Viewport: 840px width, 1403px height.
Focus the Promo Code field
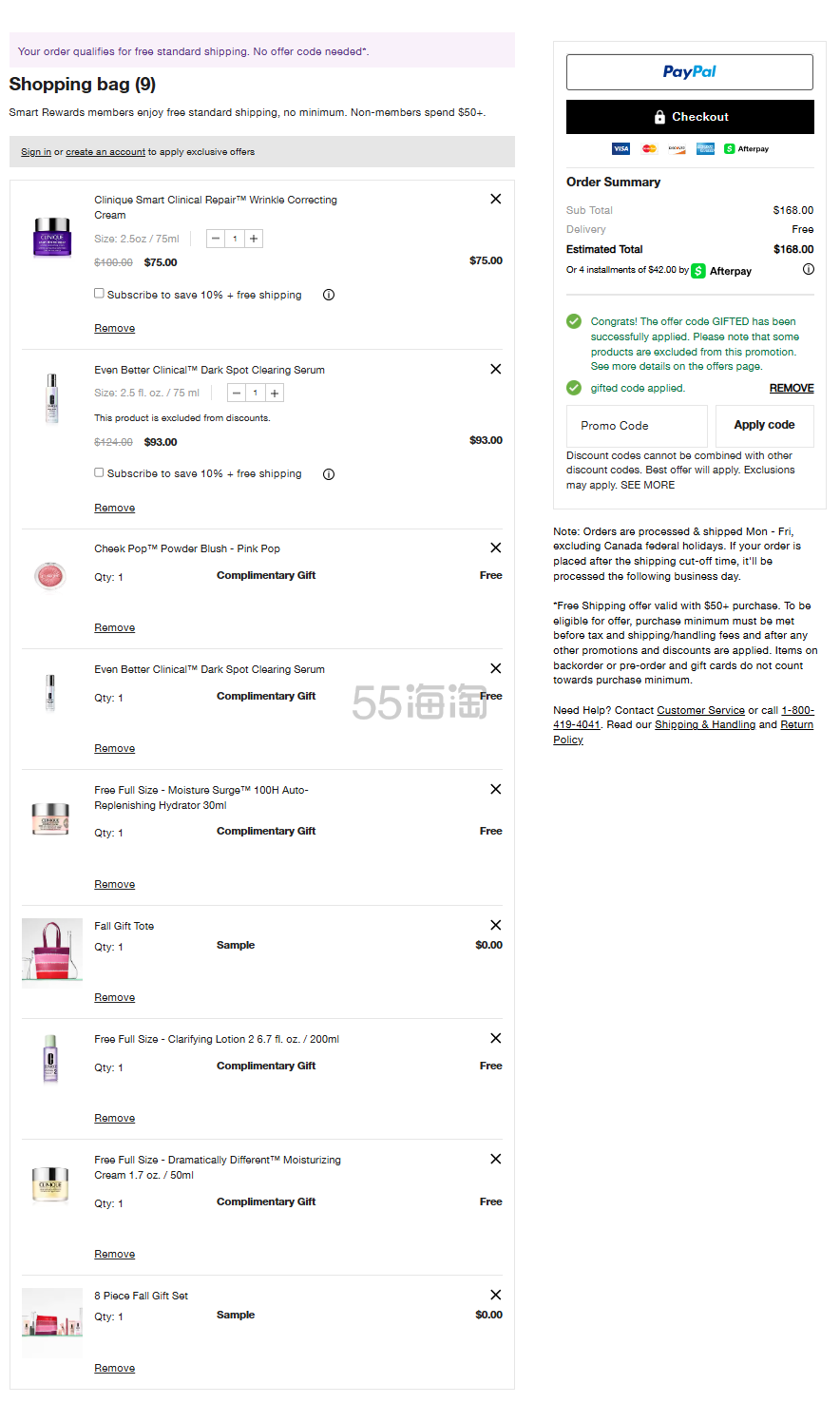point(637,426)
